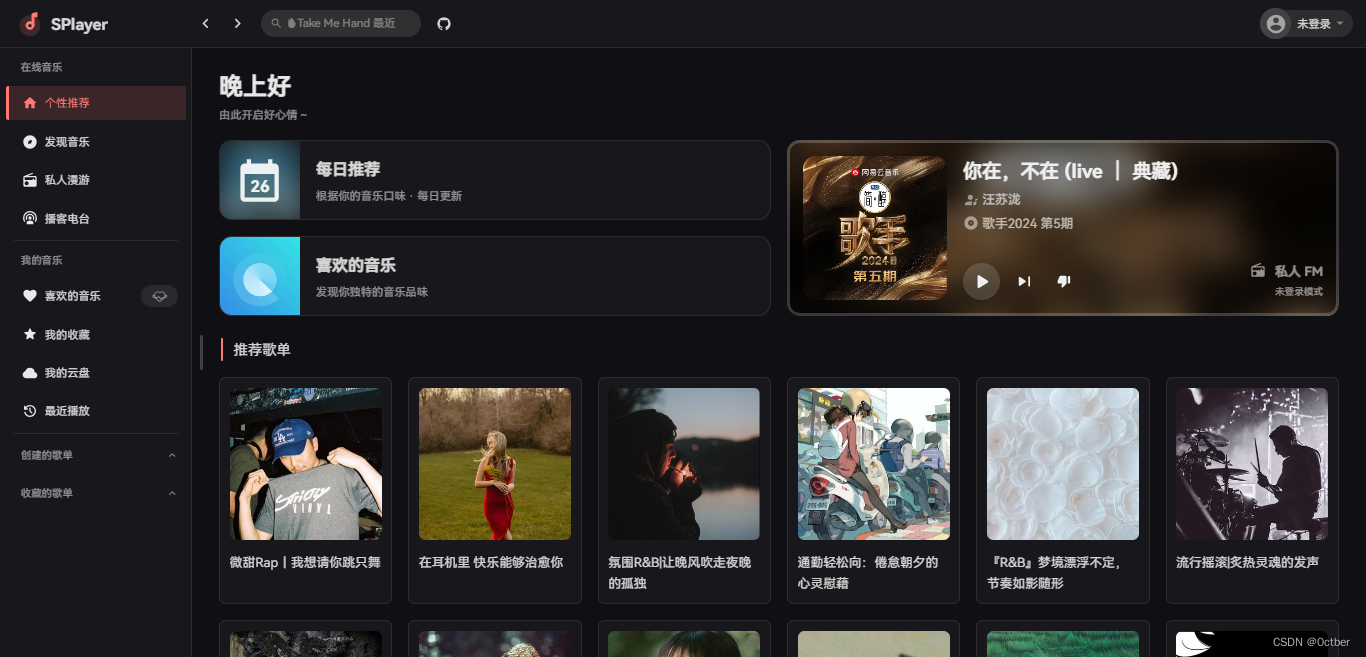Click title 『R&B』梦境漂浮不定,节奏如影随形
This screenshot has height=657, width=1366.
(x=1054, y=572)
